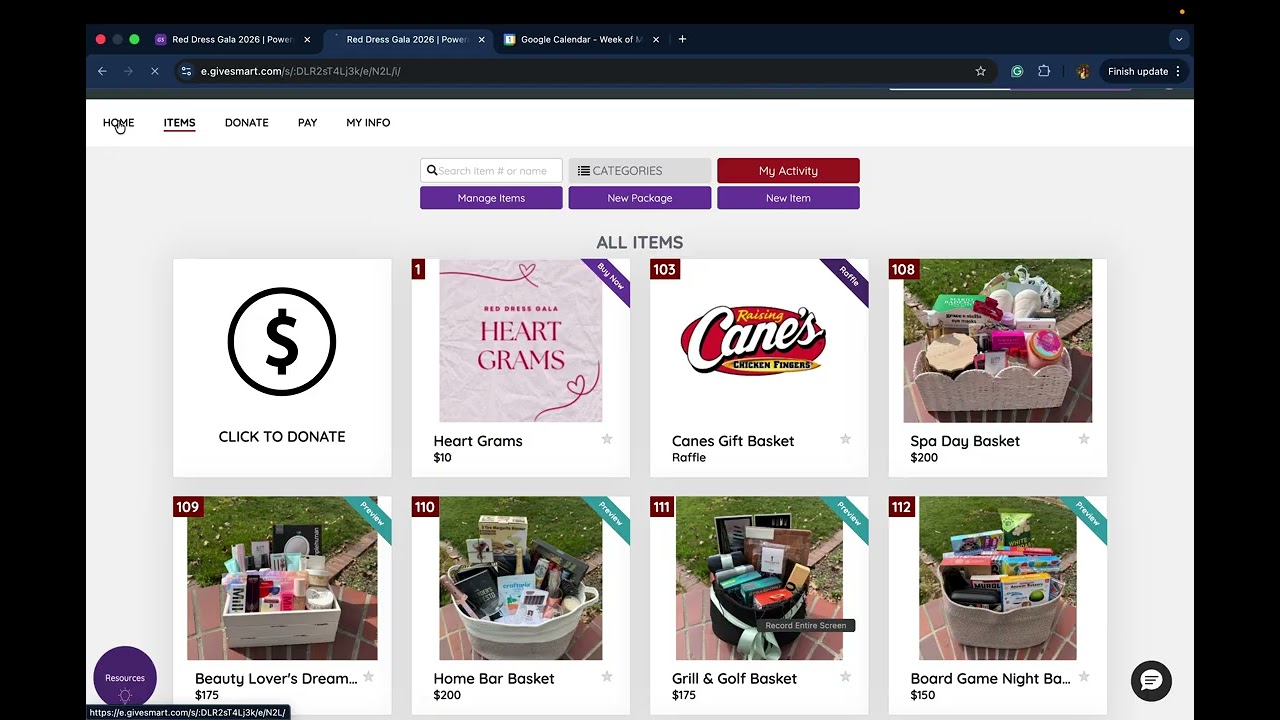1280x720 pixels.
Task: Switch to first Red Dress Gala tab
Action: pos(232,39)
